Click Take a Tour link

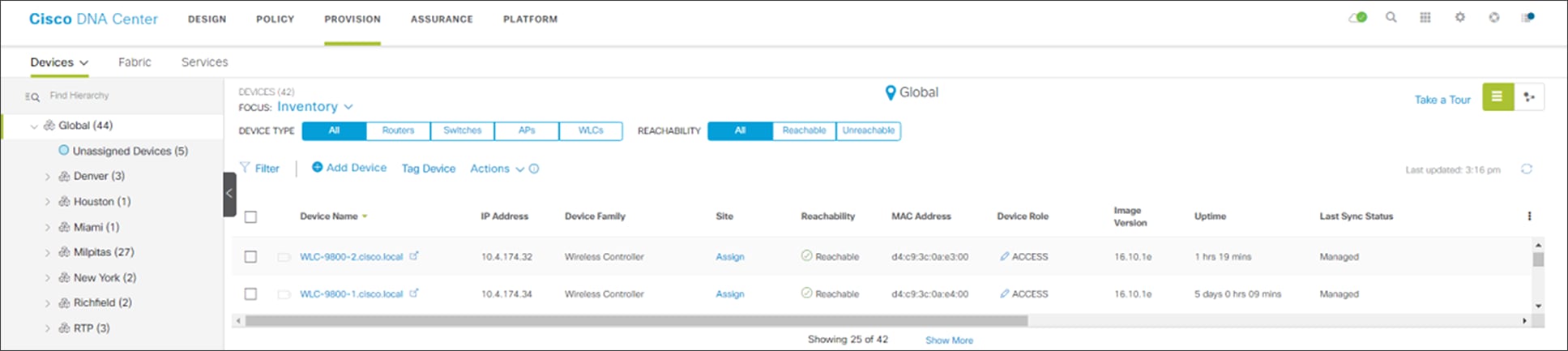[1442, 100]
